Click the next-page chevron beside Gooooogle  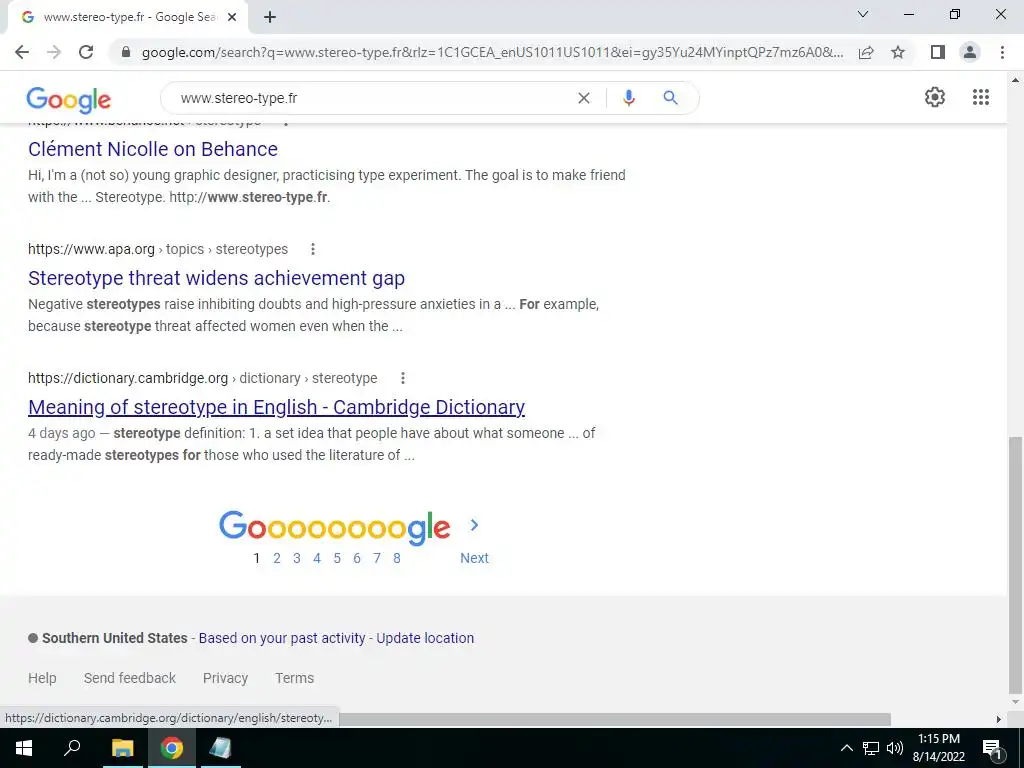[474, 524]
